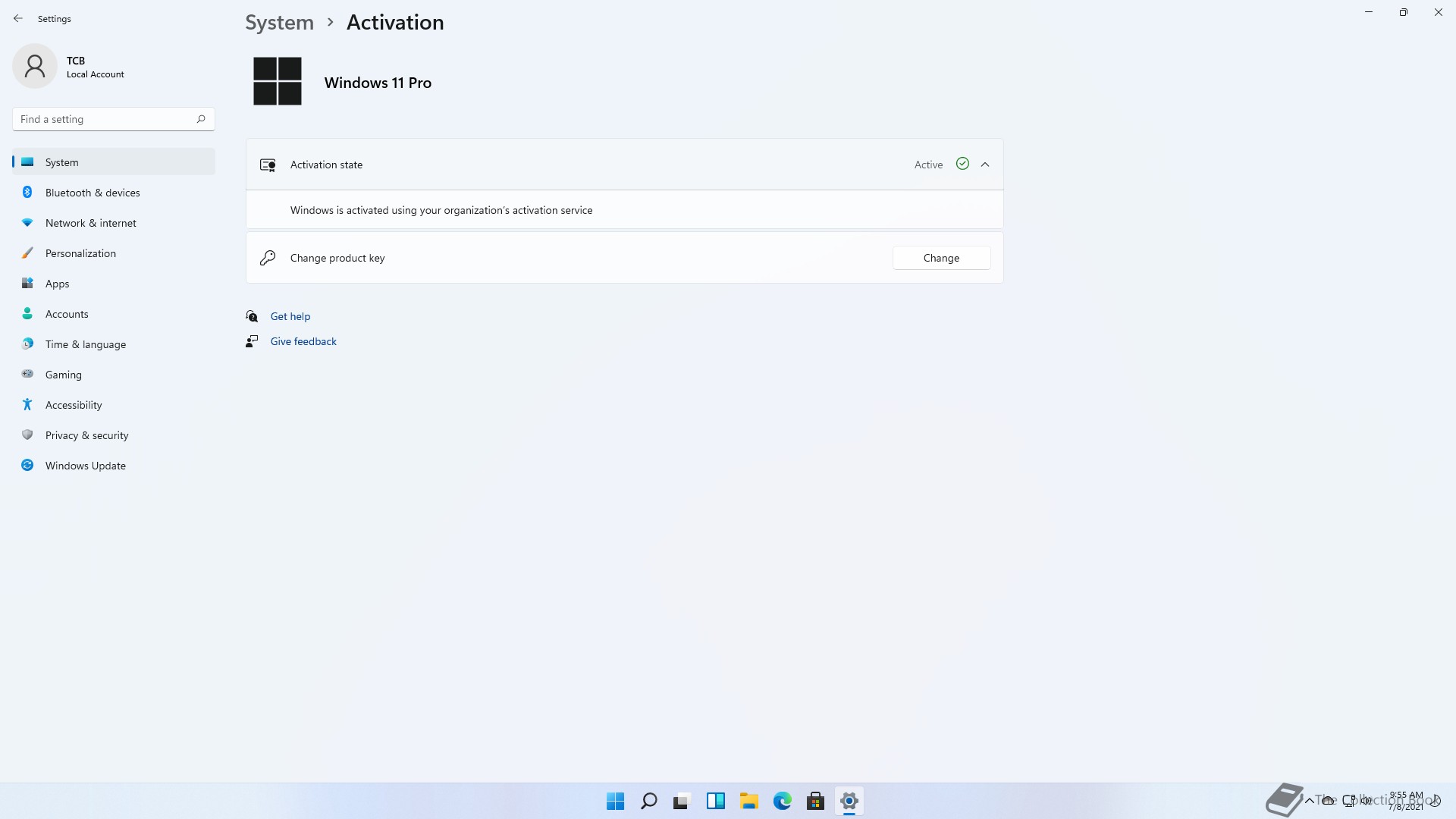The image size is (1456, 819).
Task: Click the Windows Update sync icon in the sidebar
Action: (27, 466)
